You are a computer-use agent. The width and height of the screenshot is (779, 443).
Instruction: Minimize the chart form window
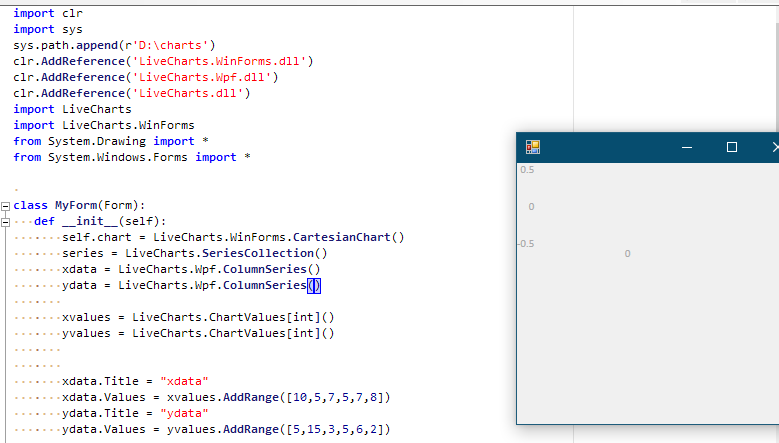pyautogui.click(x=687, y=147)
